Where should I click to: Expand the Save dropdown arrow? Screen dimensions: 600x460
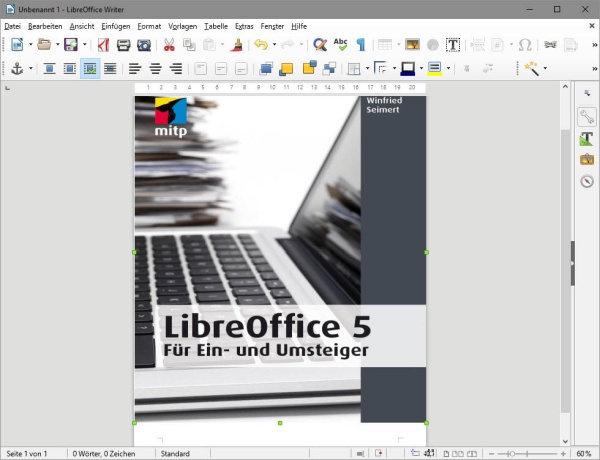85,45
